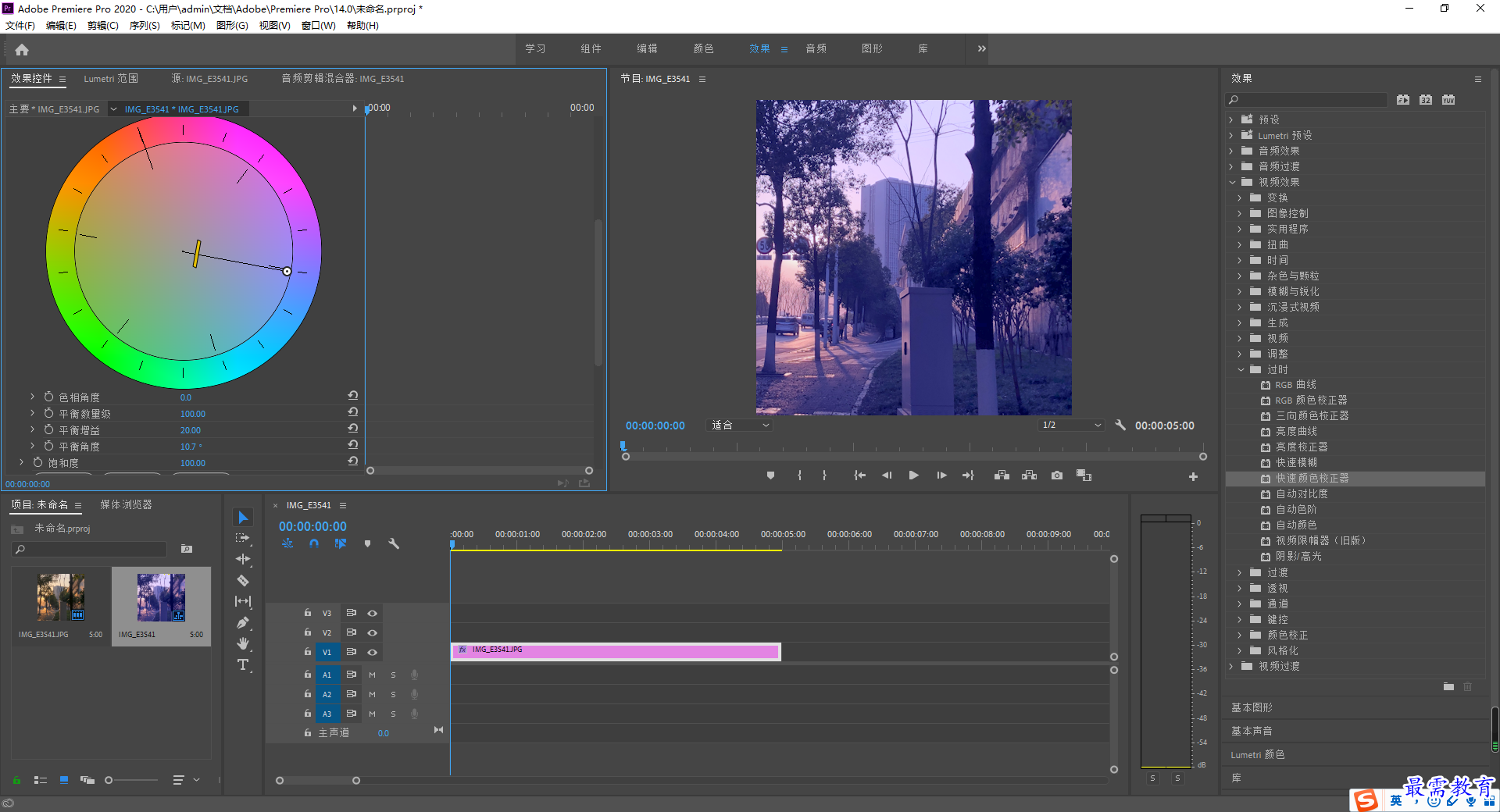
Task: Select the Razor tool
Action: point(243,580)
